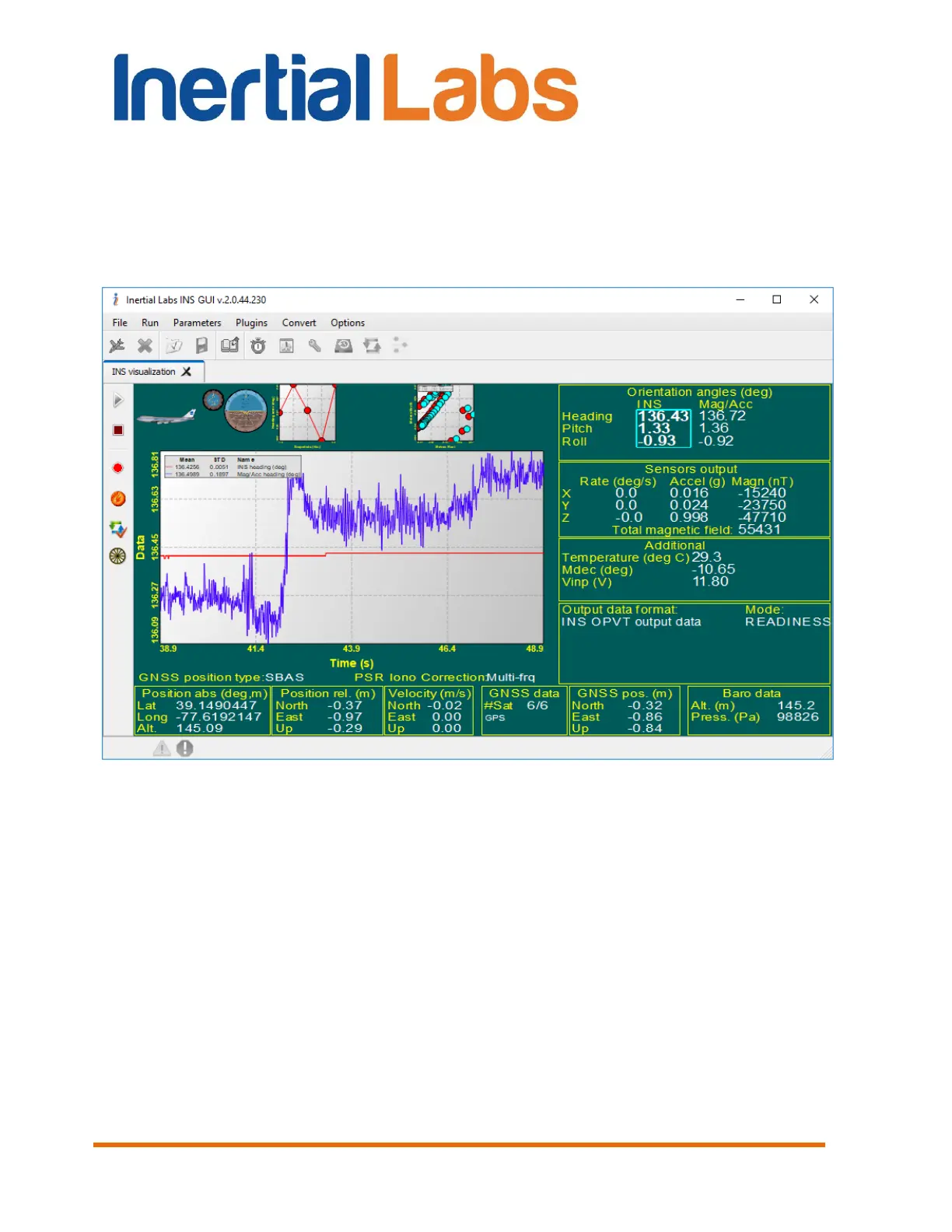This screenshot has width=952, height=1232.
Task: Click the compass wheel sidebar icon
Action: 117,556
